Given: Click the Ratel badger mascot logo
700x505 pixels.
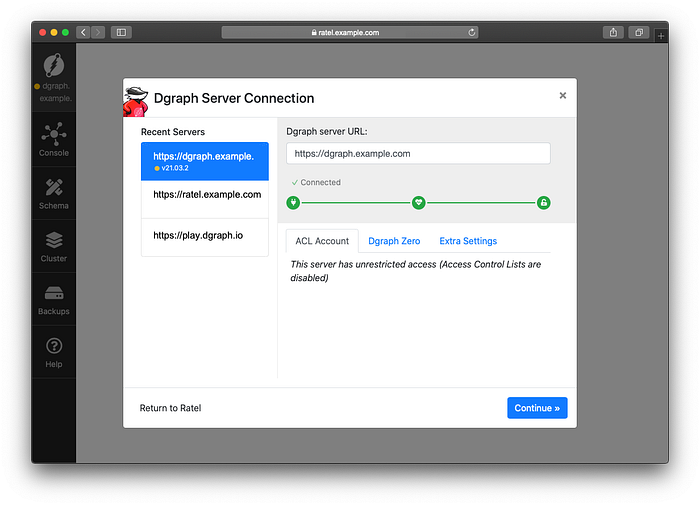Looking at the screenshot, I should [x=135, y=102].
